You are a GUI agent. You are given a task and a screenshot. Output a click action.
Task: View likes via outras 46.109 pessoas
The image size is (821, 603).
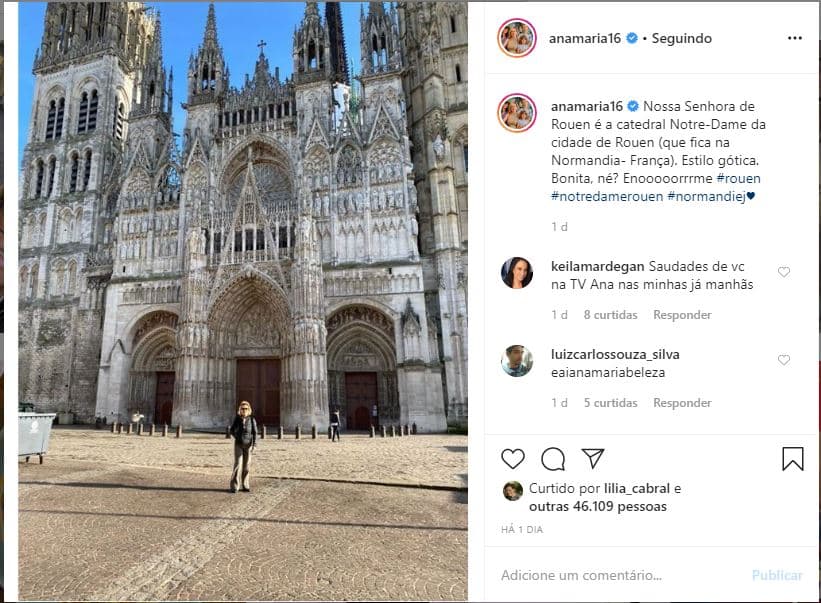click(x=597, y=506)
